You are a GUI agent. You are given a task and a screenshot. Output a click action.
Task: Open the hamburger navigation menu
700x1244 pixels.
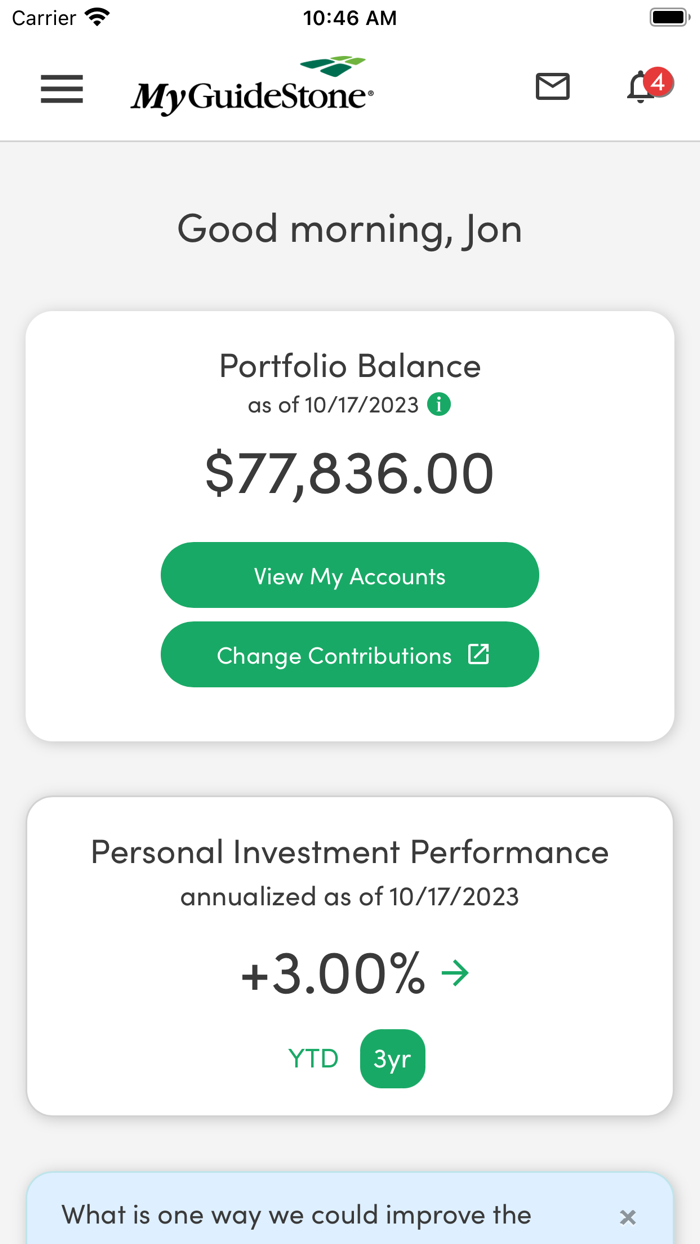pos(62,89)
